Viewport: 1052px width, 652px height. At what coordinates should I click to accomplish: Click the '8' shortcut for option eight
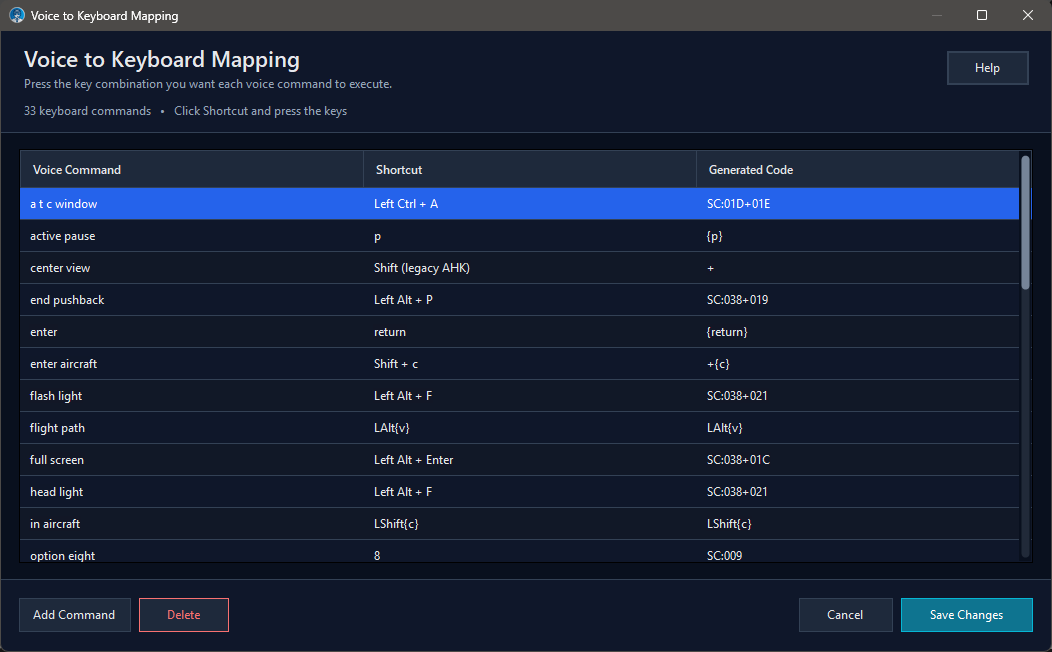[377, 555]
